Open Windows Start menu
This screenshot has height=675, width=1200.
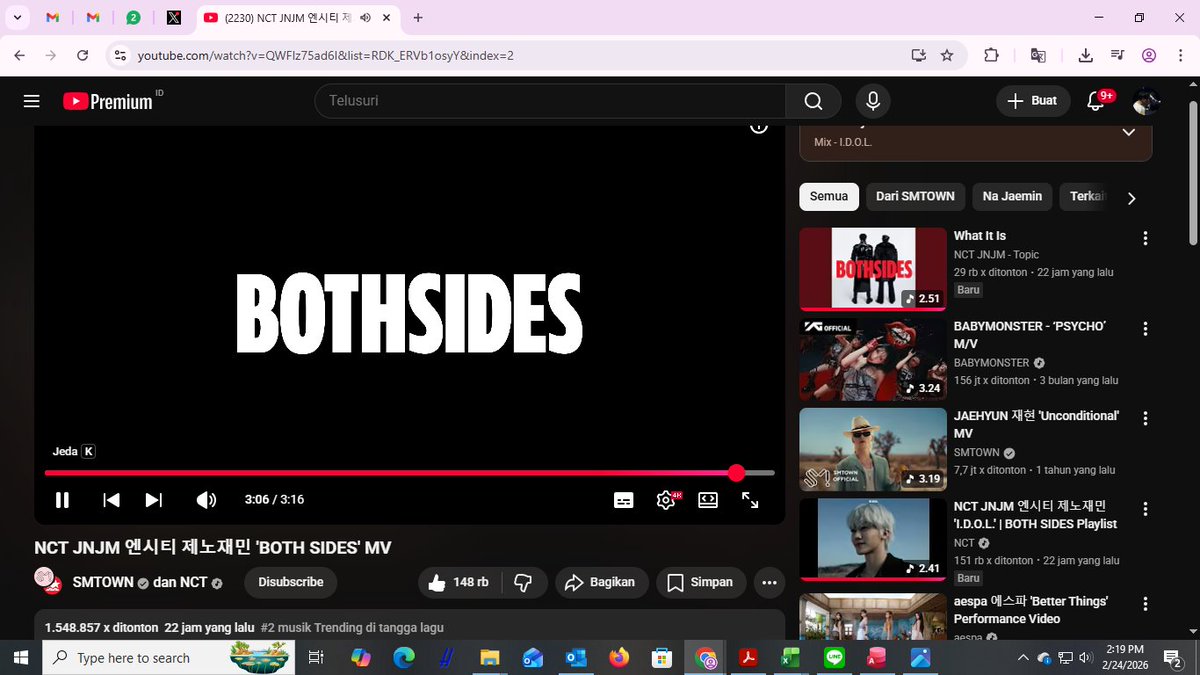[x=20, y=657]
